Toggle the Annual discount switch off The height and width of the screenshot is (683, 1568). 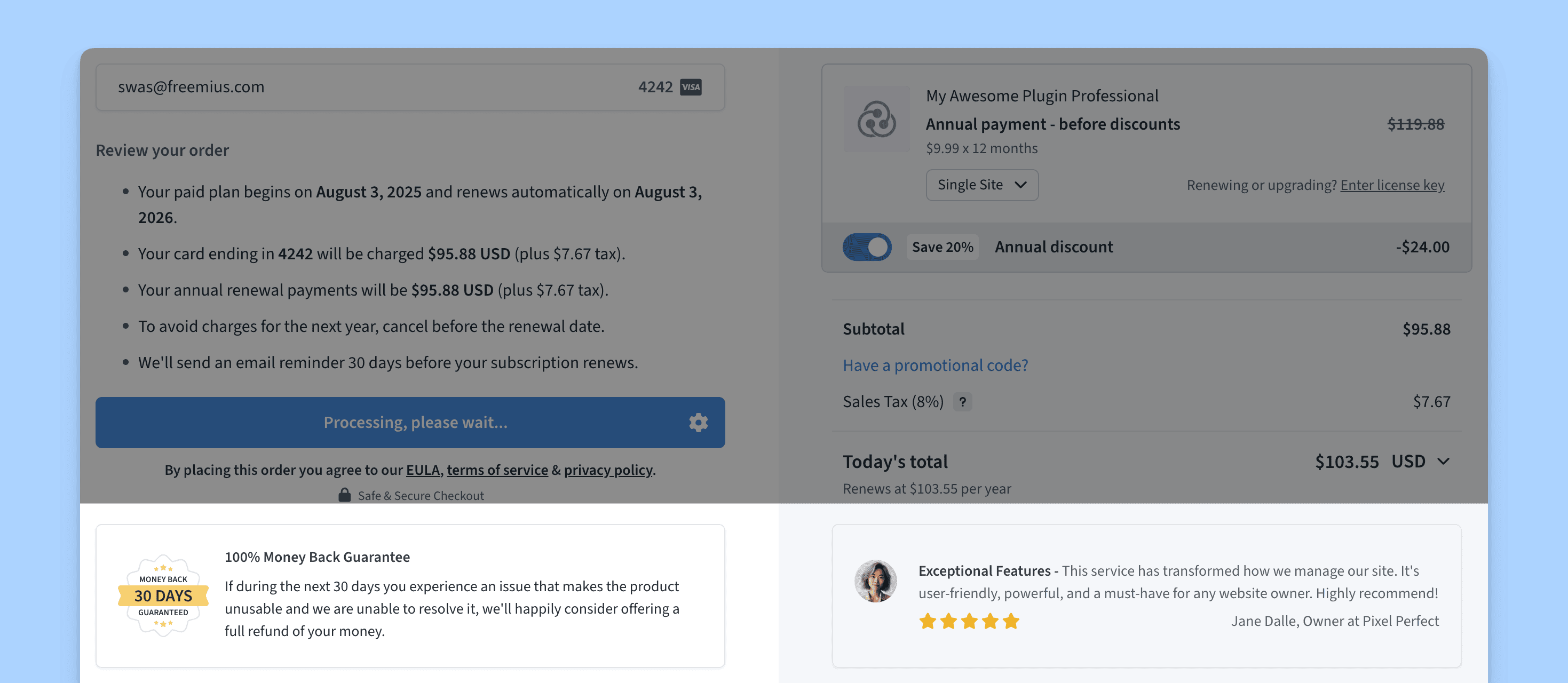click(x=867, y=247)
